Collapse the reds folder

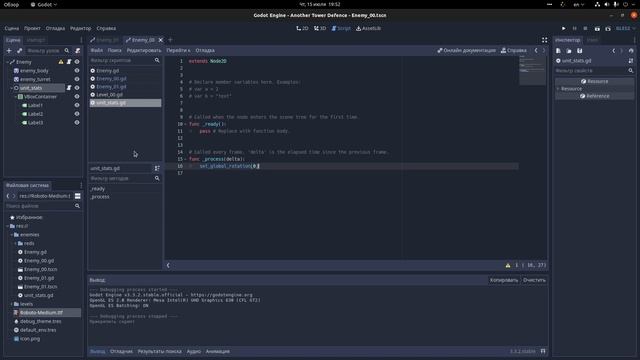pos(16,244)
